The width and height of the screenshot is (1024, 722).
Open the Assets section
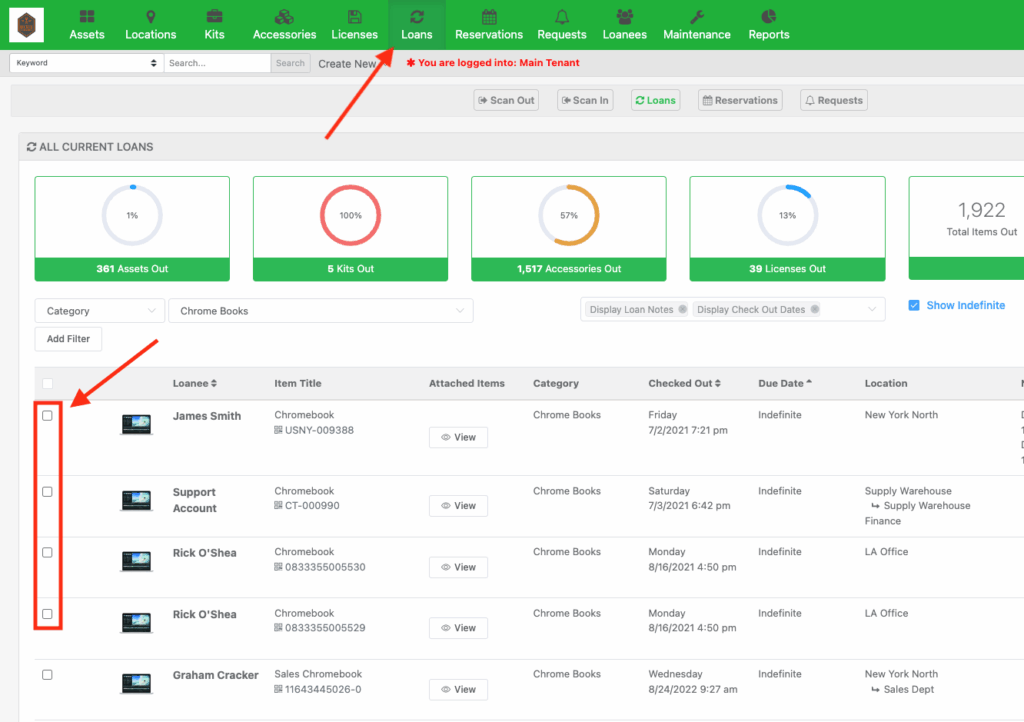click(x=87, y=24)
